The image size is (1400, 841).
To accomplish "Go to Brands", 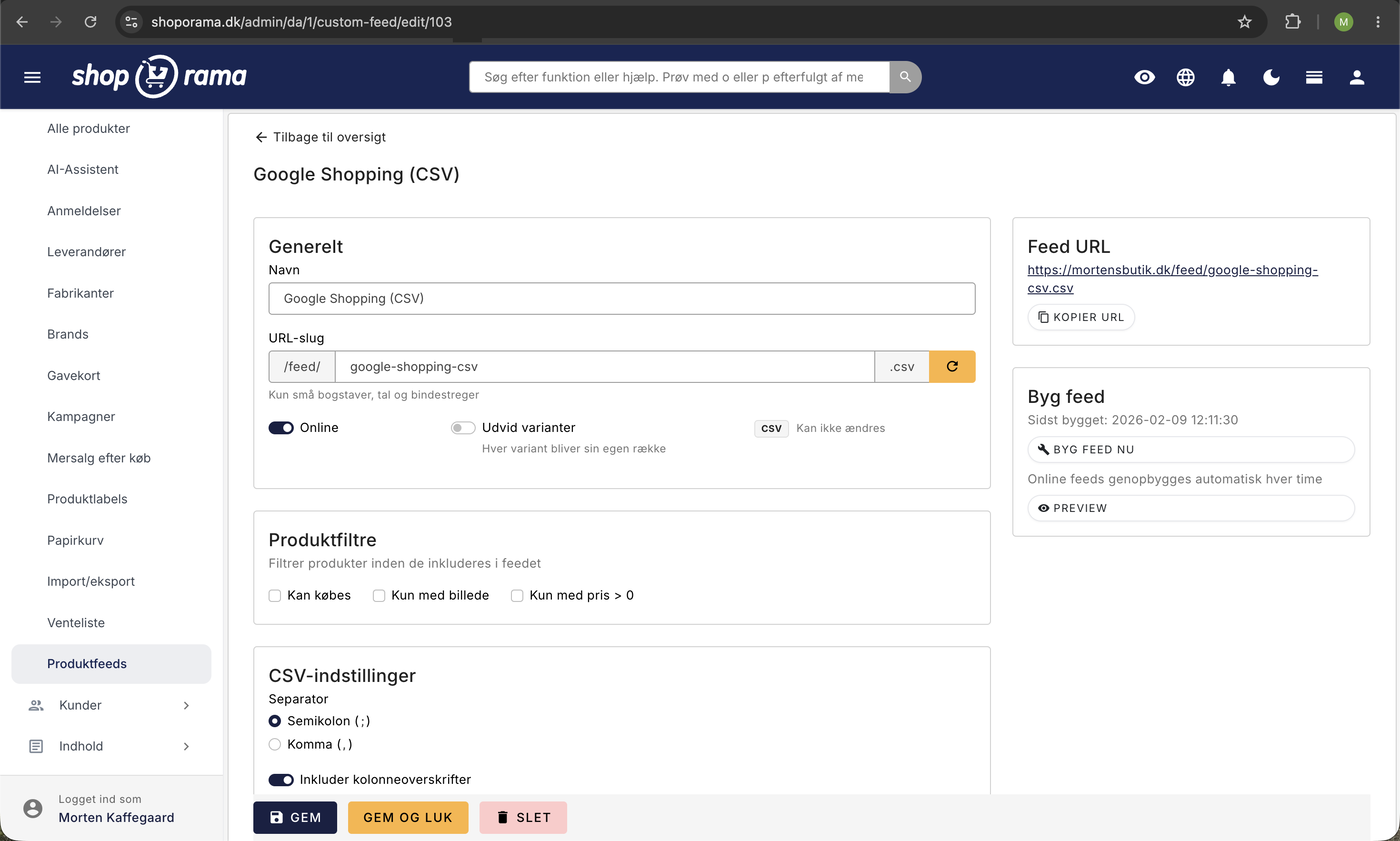I will tap(68, 334).
